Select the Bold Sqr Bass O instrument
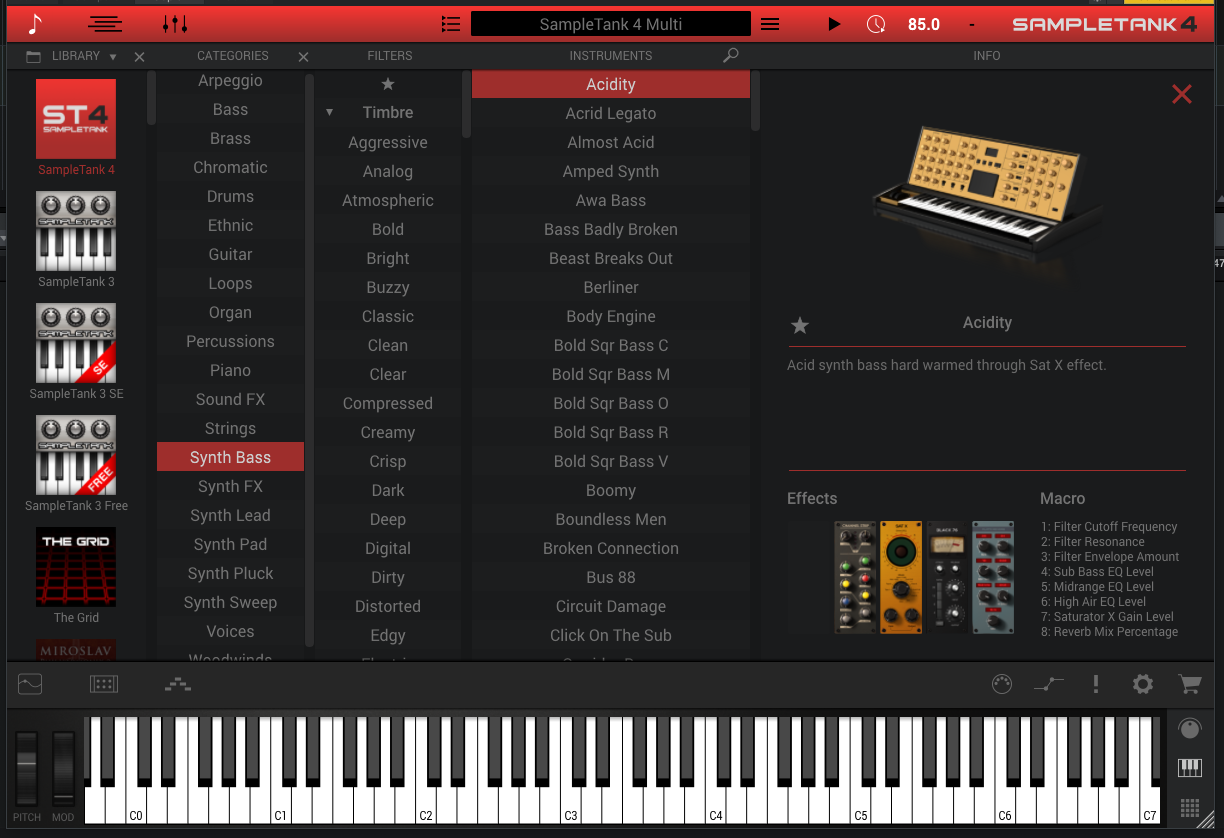Image resolution: width=1224 pixels, height=838 pixels. (611, 403)
